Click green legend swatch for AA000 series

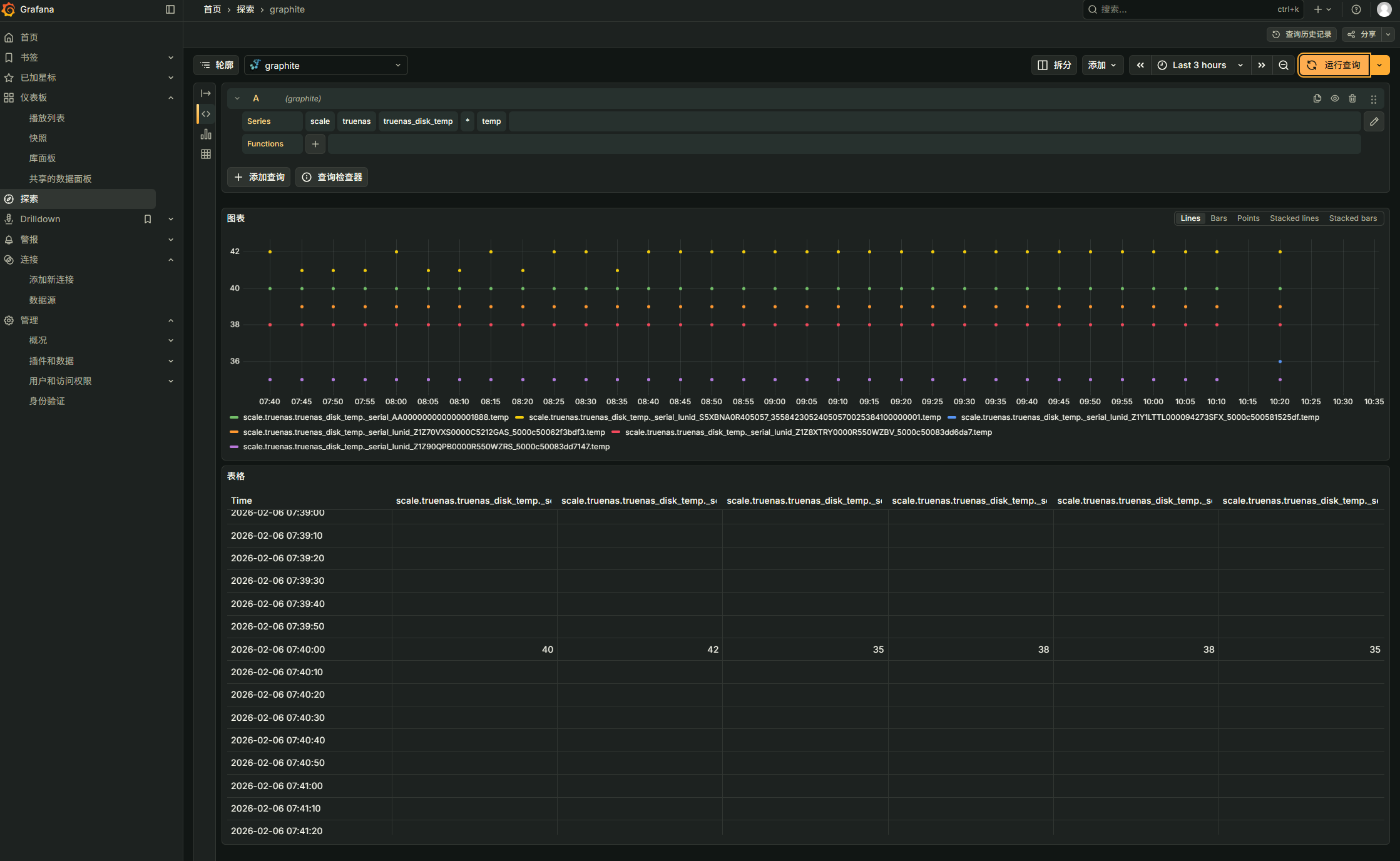pyautogui.click(x=234, y=417)
